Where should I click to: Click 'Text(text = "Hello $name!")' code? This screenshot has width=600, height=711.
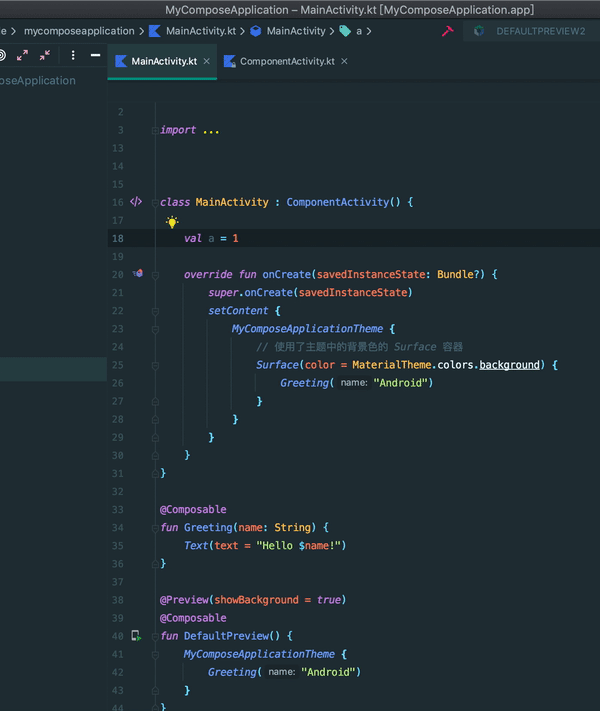(265, 545)
